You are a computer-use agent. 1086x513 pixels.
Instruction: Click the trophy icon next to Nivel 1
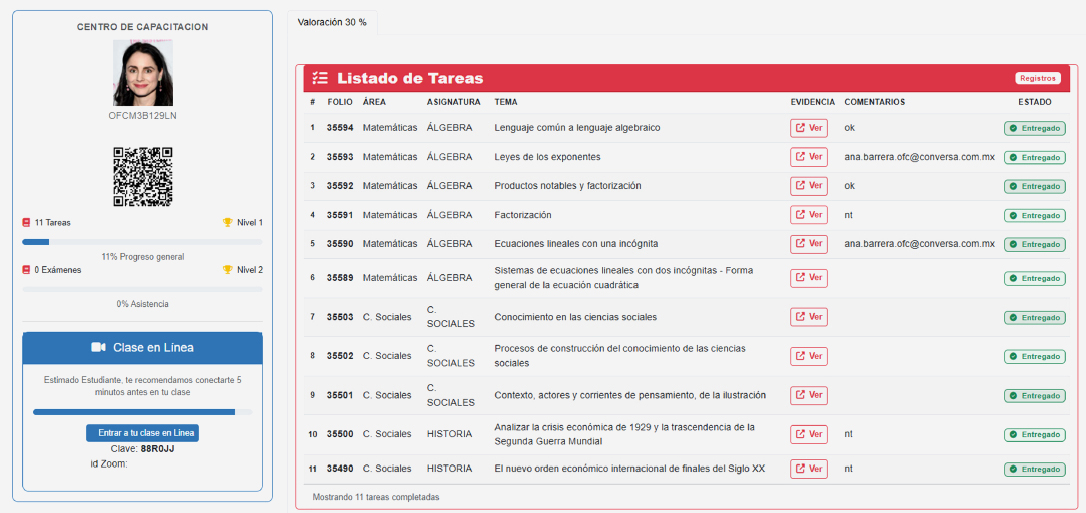point(227,223)
